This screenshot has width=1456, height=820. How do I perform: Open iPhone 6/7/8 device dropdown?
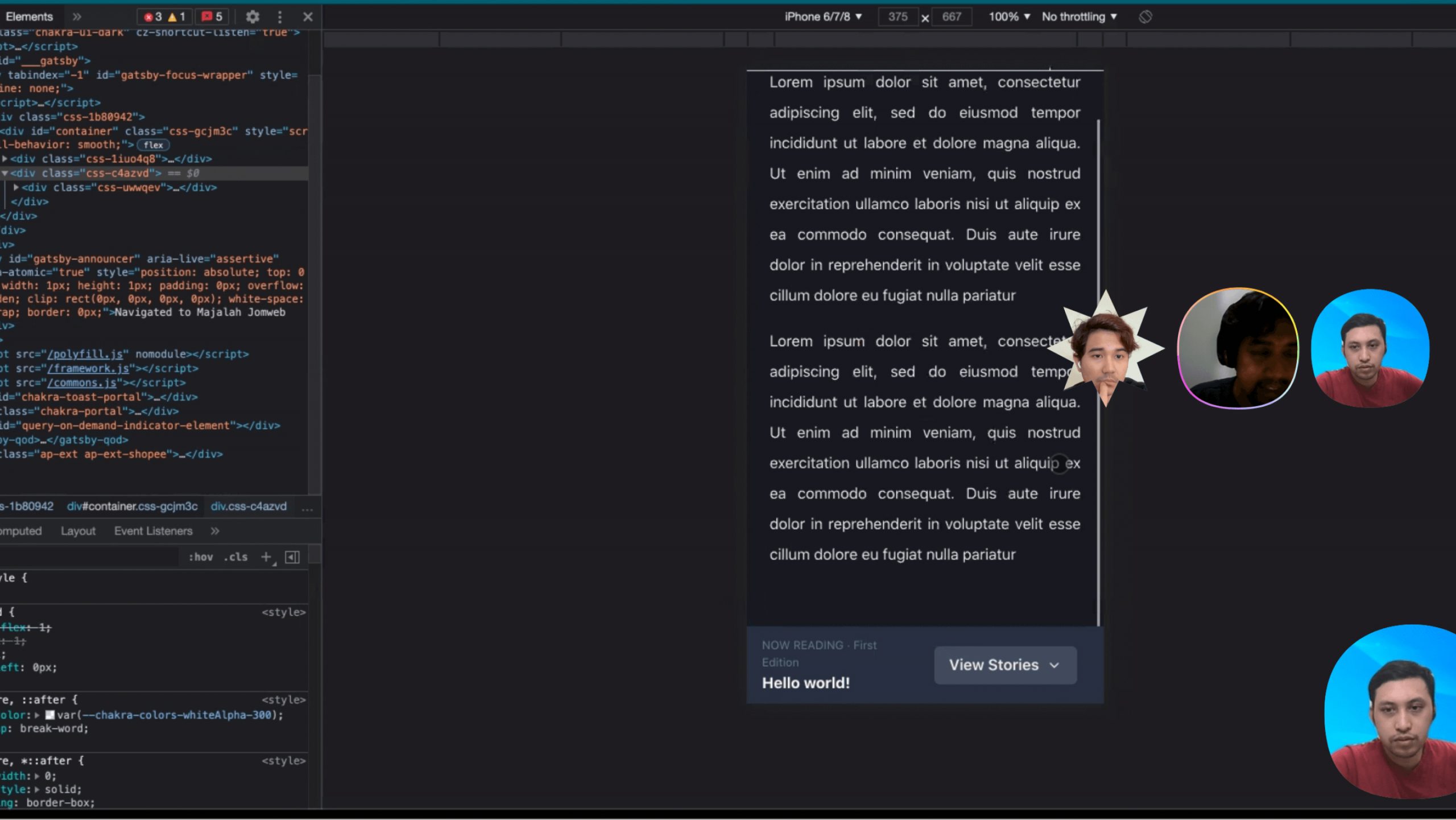click(x=823, y=17)
